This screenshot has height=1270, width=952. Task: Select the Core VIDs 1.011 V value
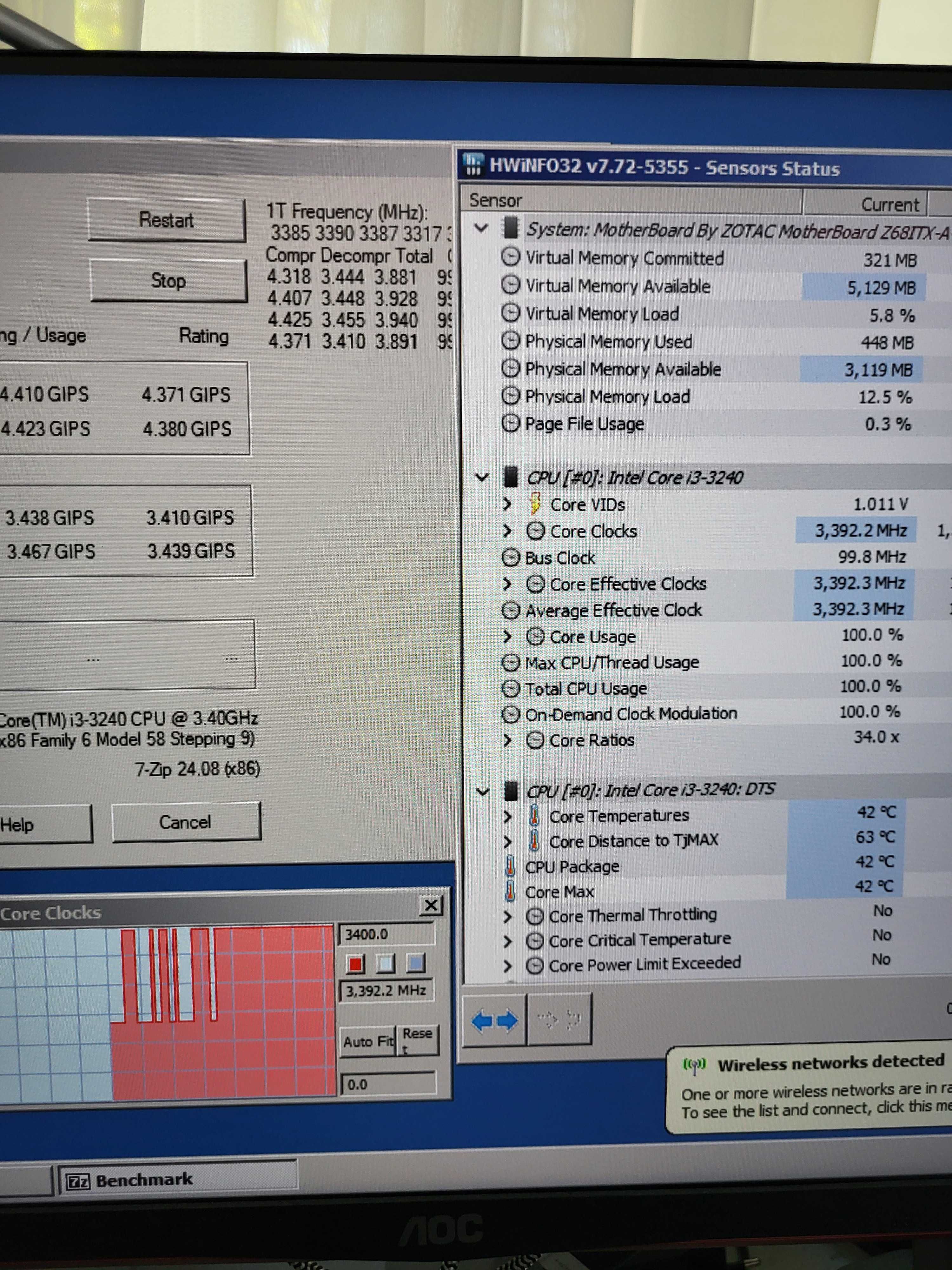[880, 504]
